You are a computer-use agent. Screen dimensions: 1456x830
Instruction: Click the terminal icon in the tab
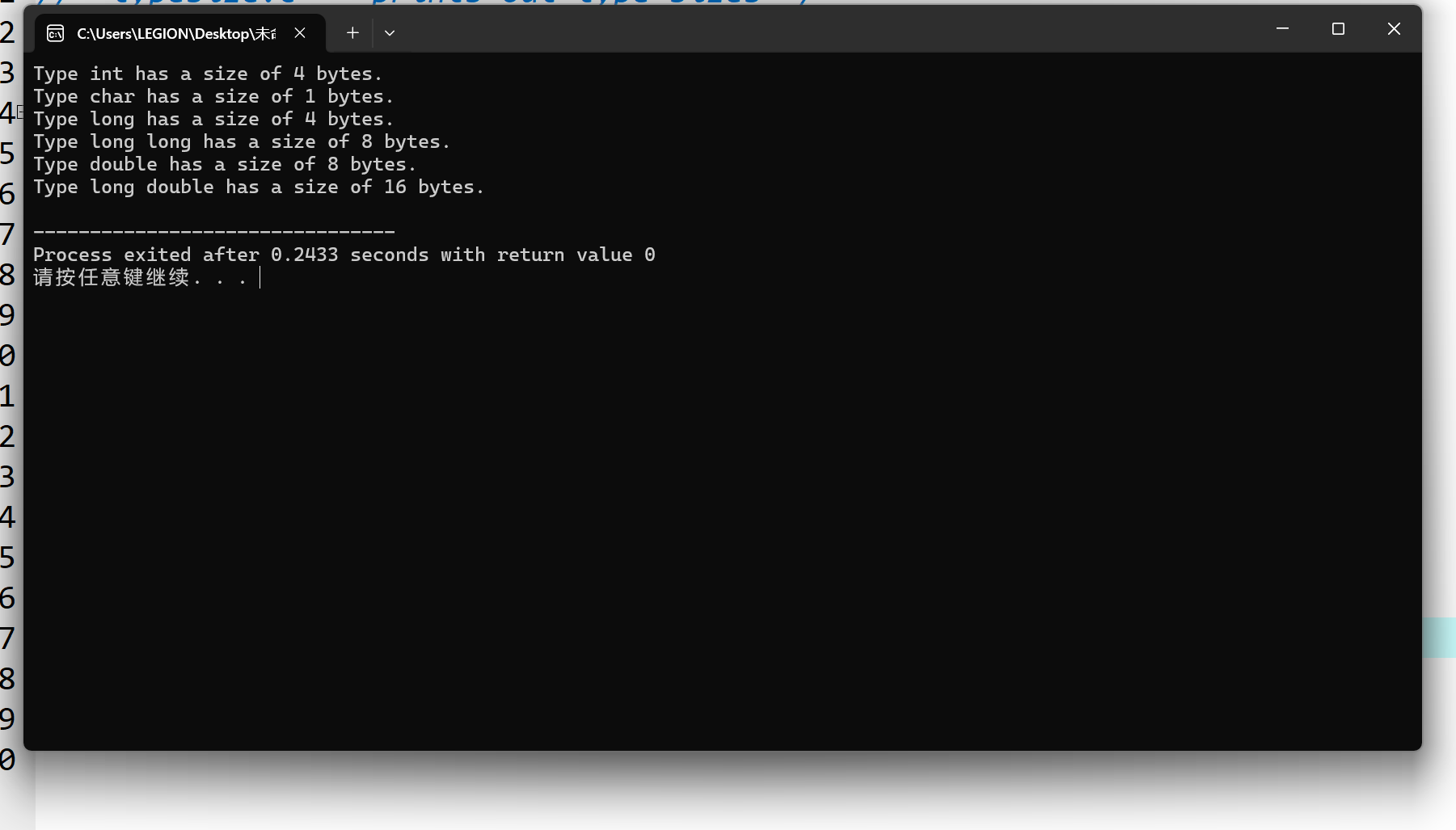[55, 33]
